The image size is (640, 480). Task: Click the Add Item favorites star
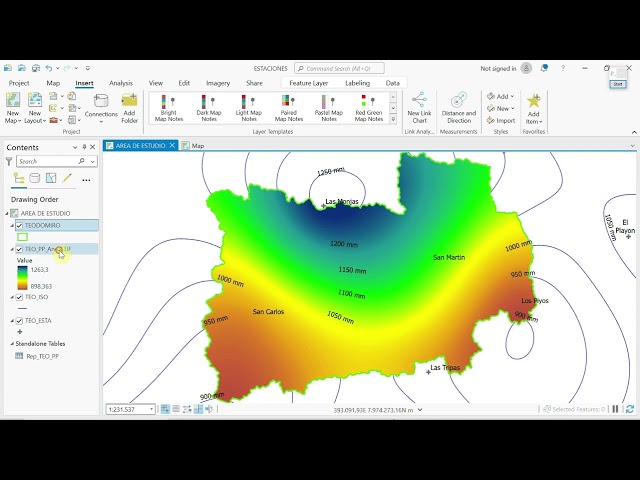coord(533,101)
